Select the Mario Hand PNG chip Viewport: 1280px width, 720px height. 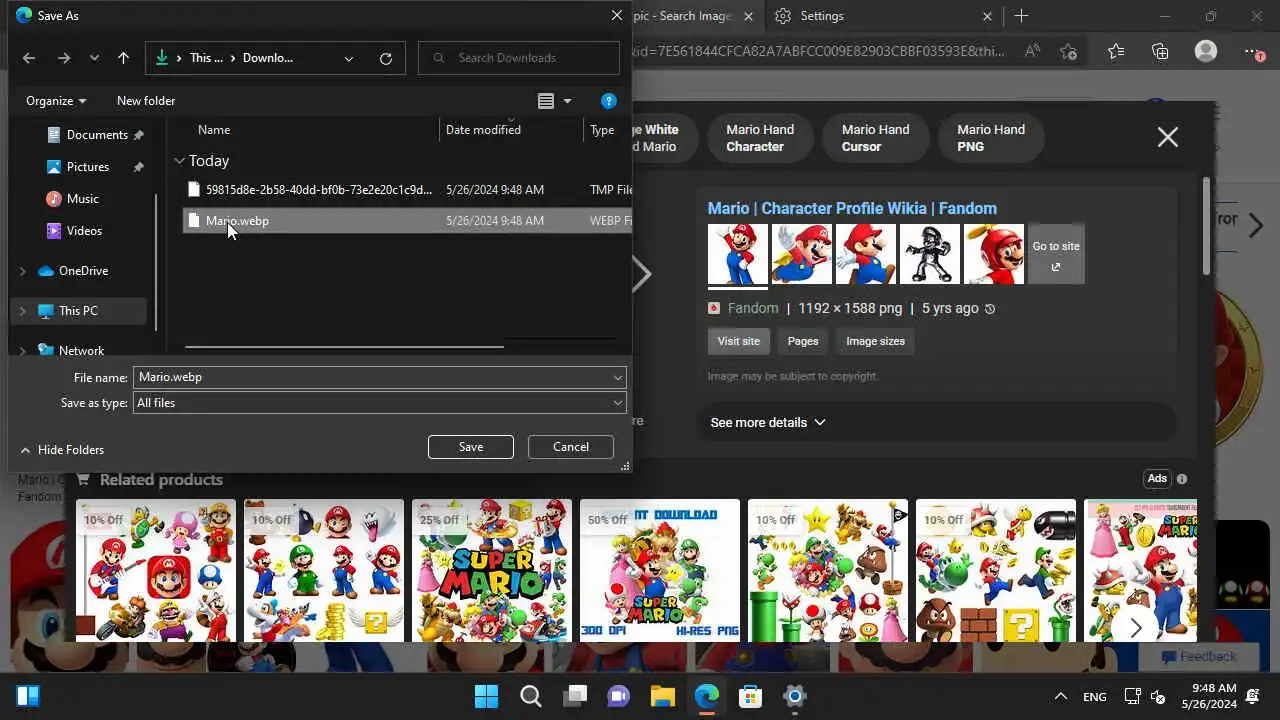(x=991, y=138)
